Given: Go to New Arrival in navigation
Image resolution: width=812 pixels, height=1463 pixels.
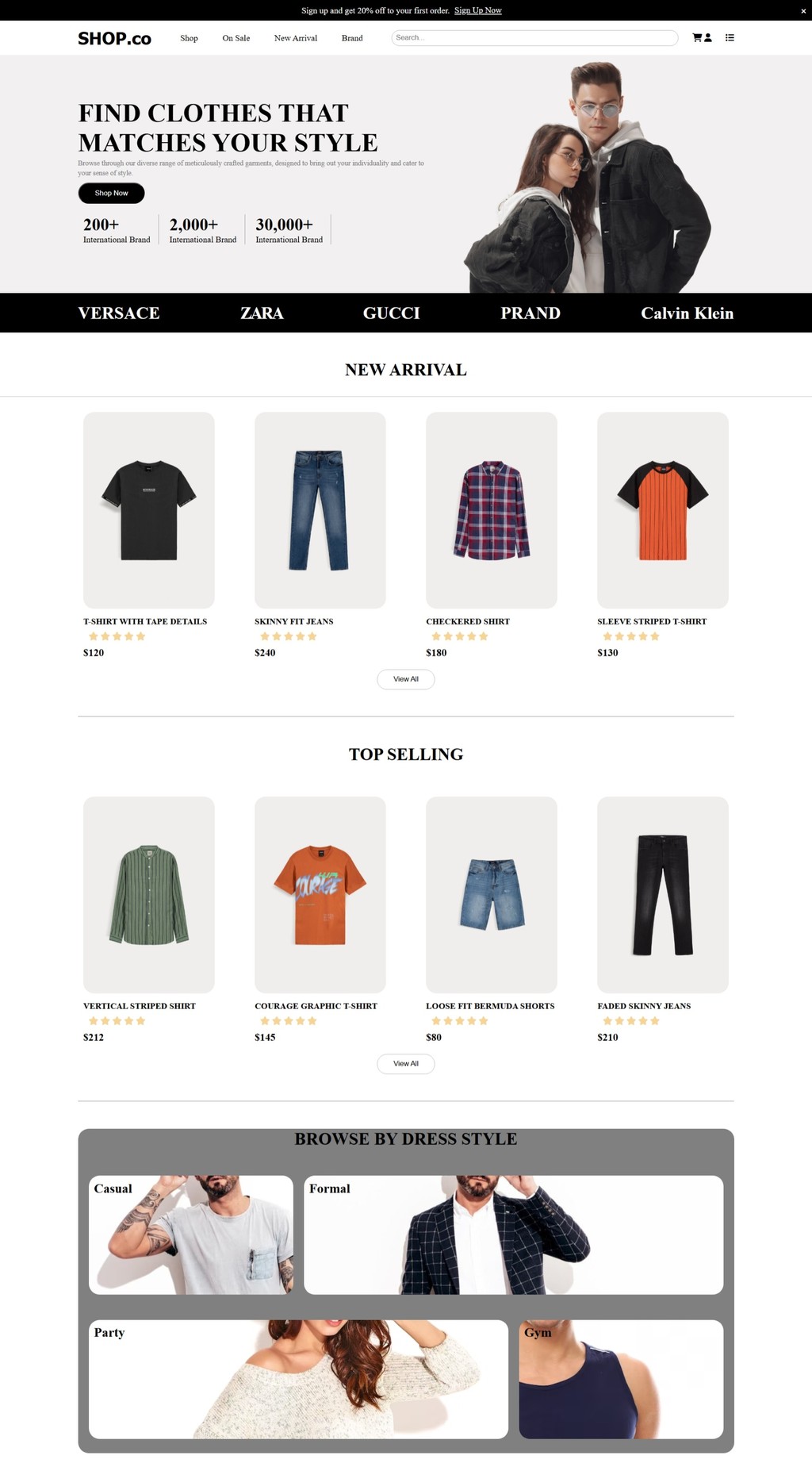Looking at the screenshot, I should pos(296,38).
